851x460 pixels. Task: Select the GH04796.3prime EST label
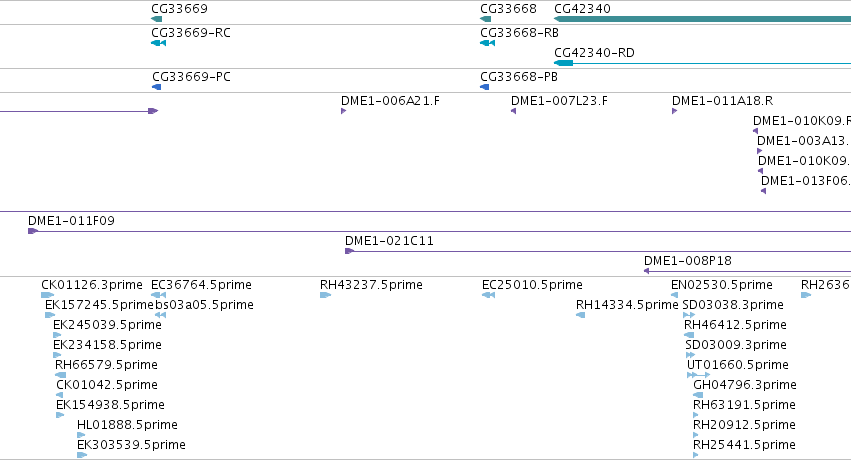coord(745,385)
